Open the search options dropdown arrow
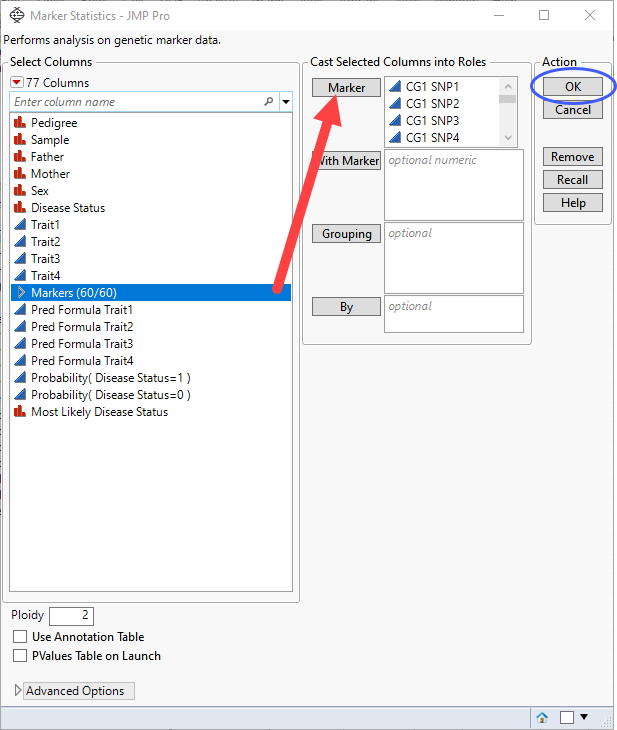Viewport: 617px width, 730px height. coord(286,101)
